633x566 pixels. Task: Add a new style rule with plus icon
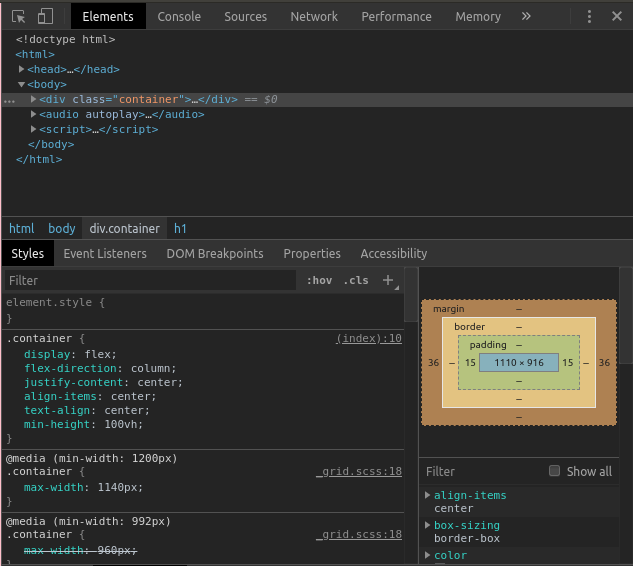point(388,280)
